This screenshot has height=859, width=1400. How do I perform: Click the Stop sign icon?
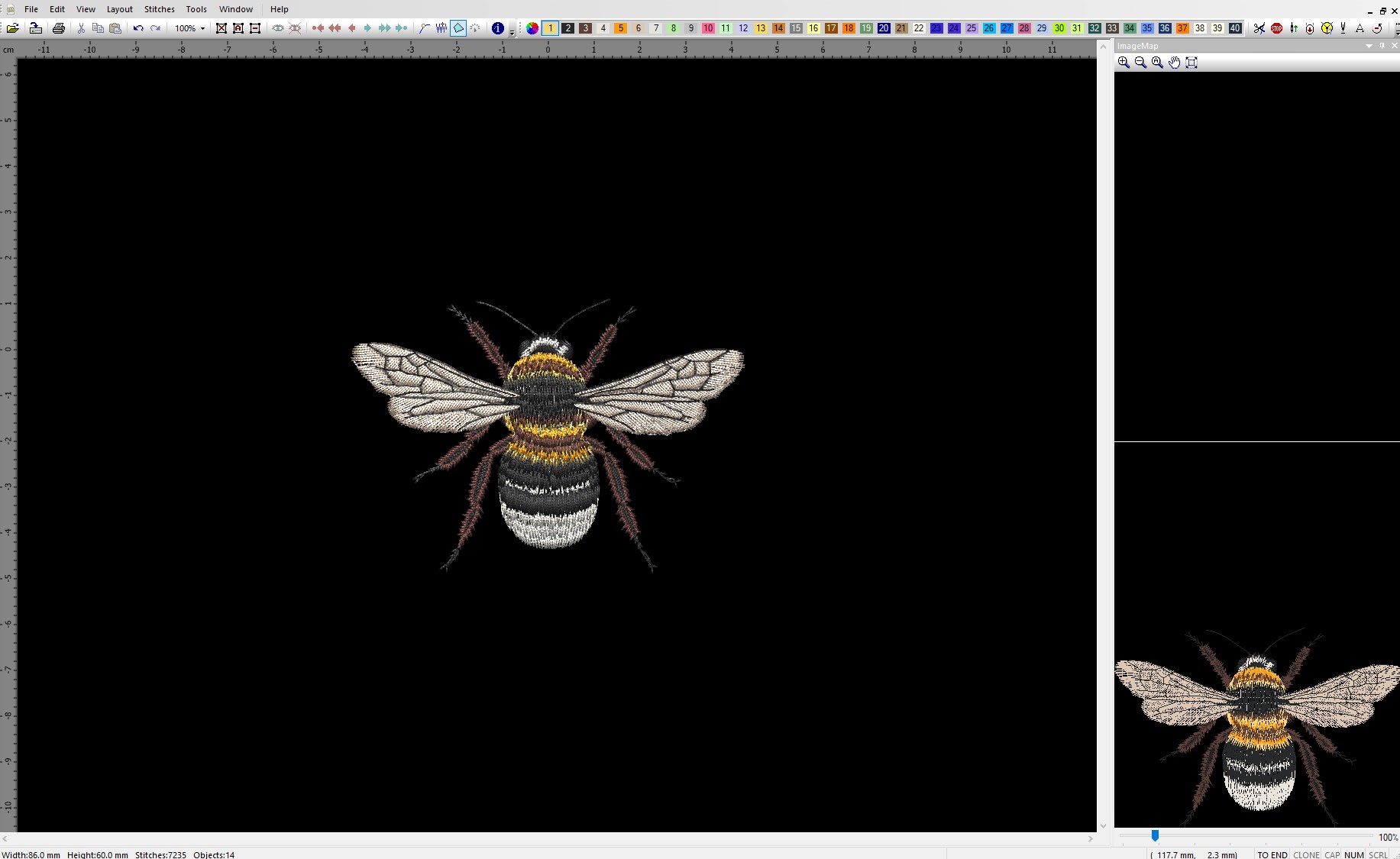tap(1276, 28)
